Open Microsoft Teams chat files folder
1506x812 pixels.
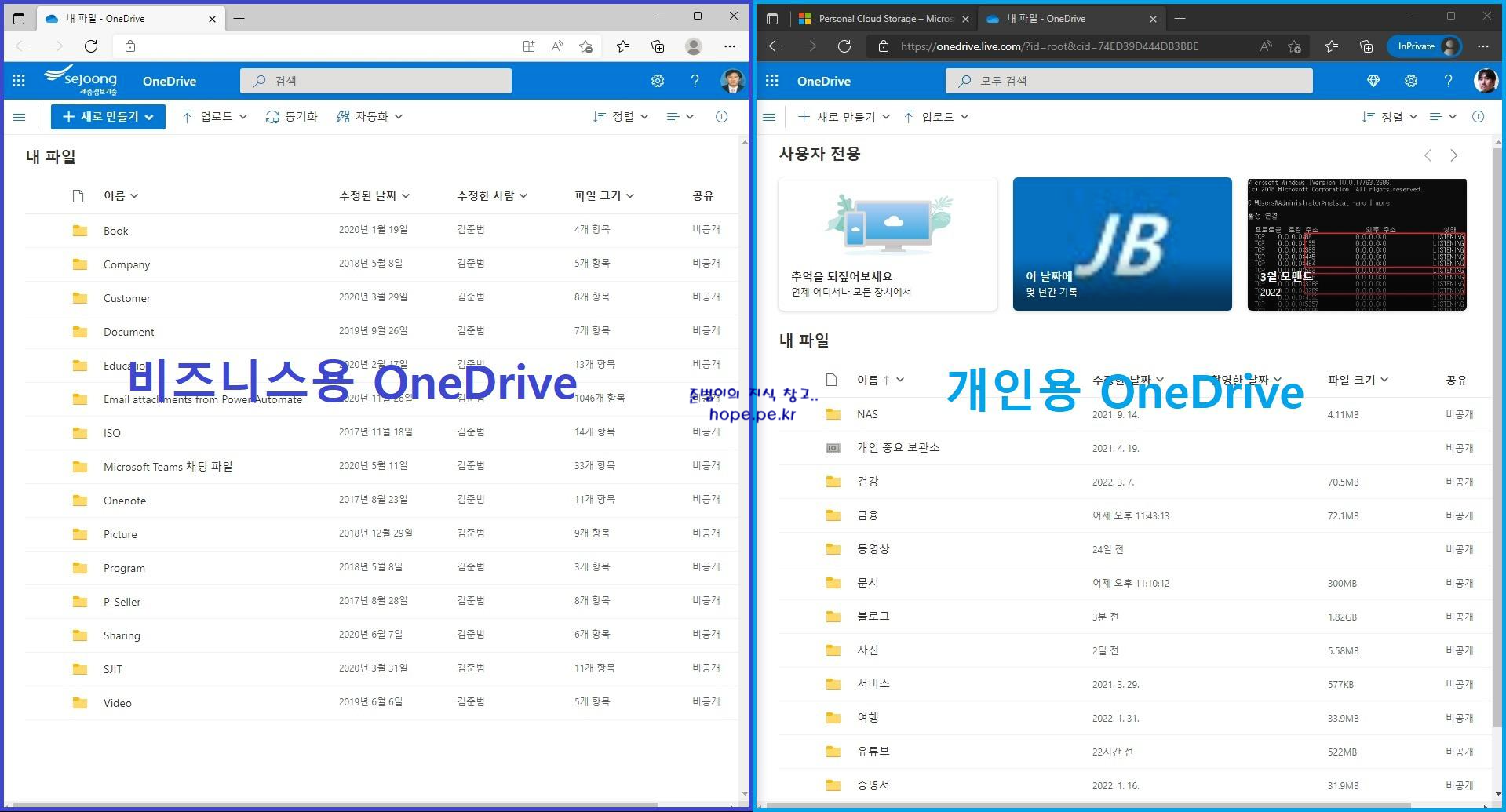pos(168,467)
